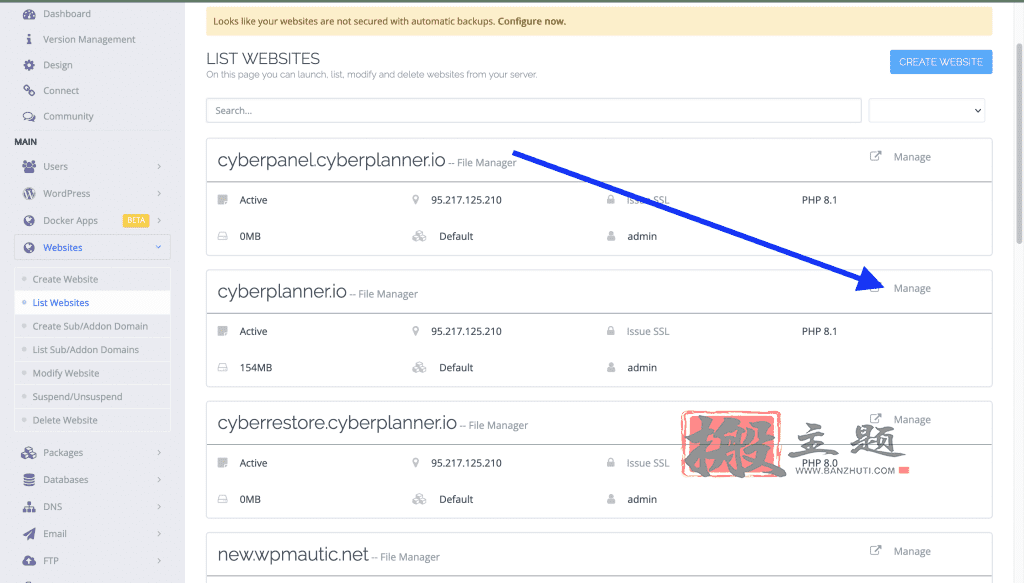Click location pin icon for cyberpanel.cyberplanner.io
1024x583 pixels.
click(x=415, y=200)
